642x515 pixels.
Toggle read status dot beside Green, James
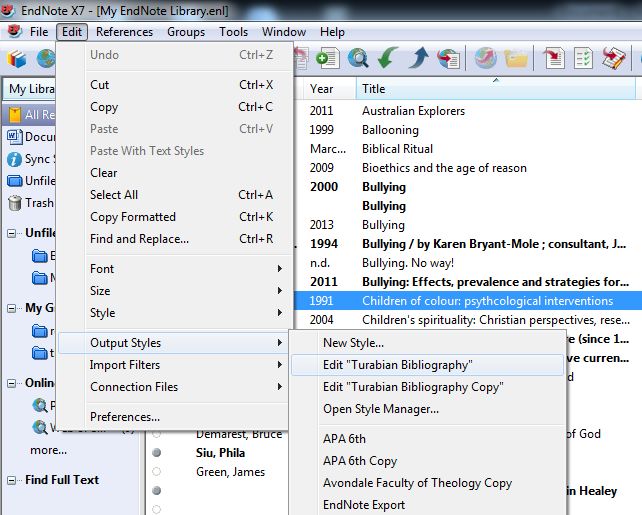click(x=156, y=472)
